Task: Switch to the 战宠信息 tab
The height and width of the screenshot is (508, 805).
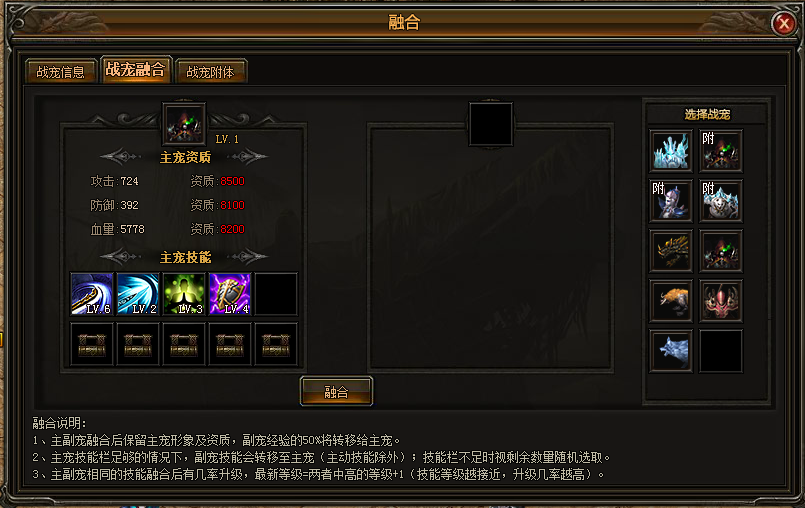Action: click(61, 71)
